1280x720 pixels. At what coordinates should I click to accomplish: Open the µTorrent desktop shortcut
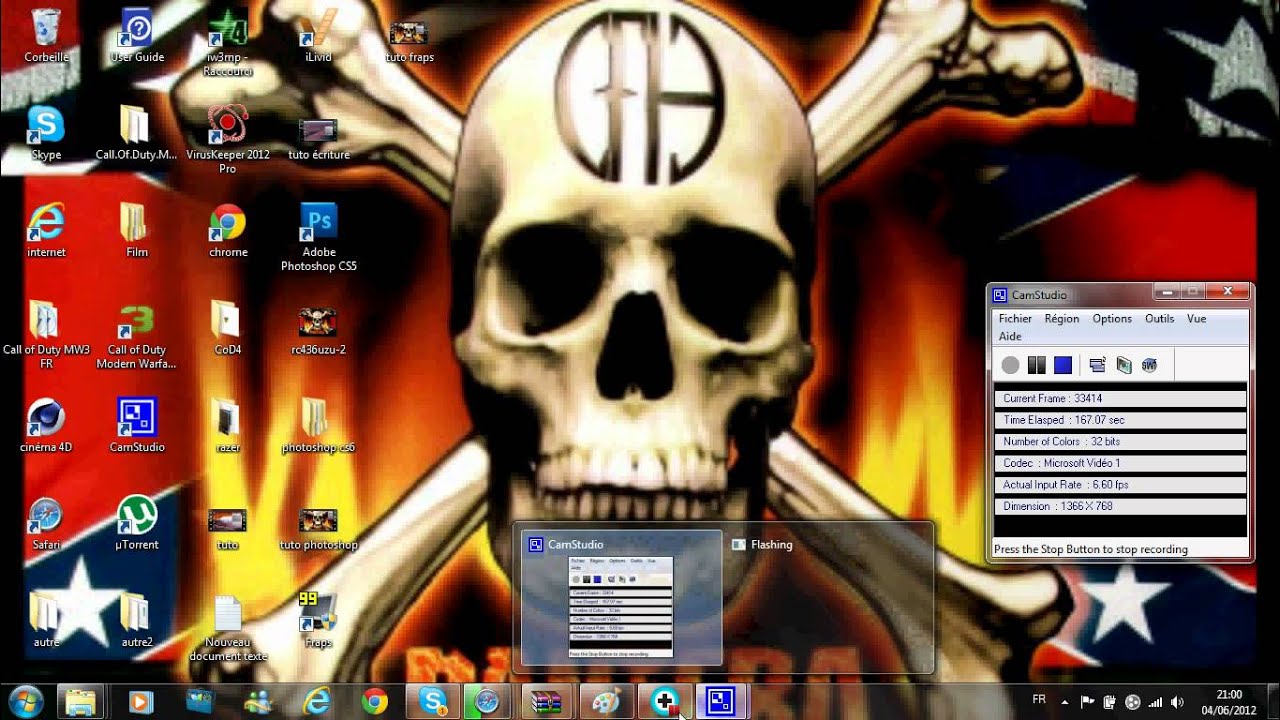(x=137, y=523)
